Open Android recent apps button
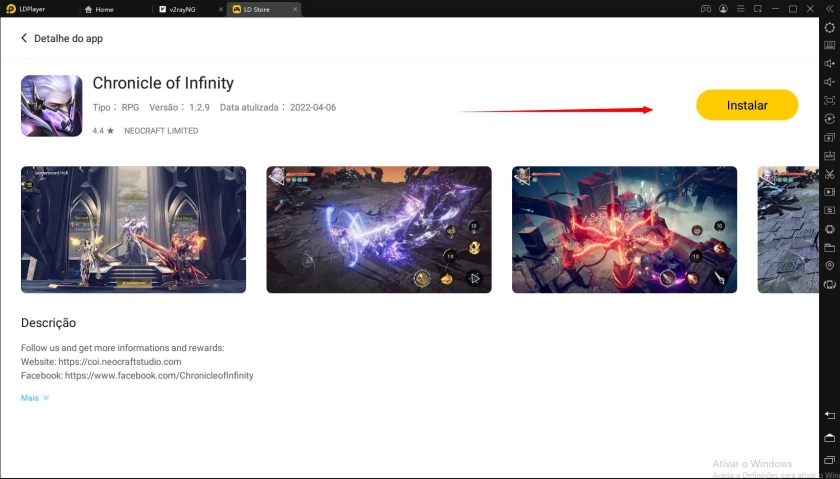Image resolution: width=840 pixels, height=479 pixels. click(829, 460)
